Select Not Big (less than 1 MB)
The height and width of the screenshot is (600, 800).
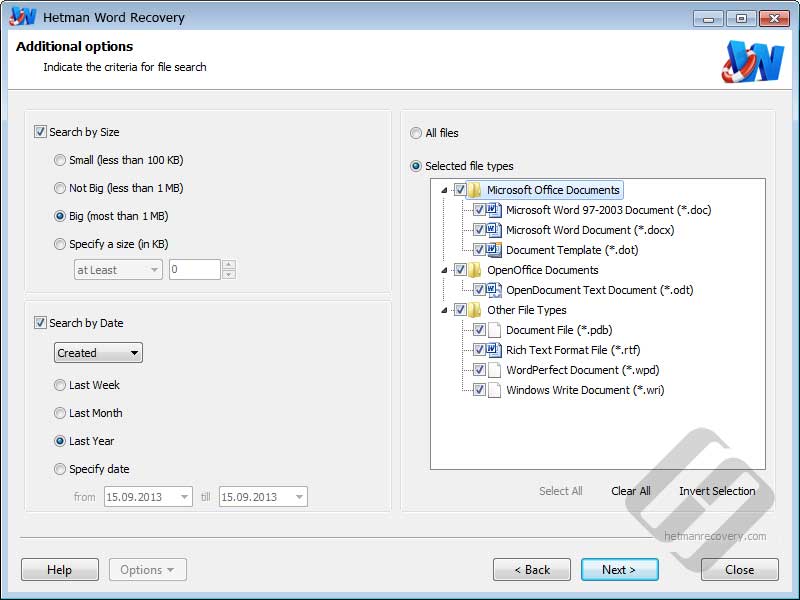point(60,188)
